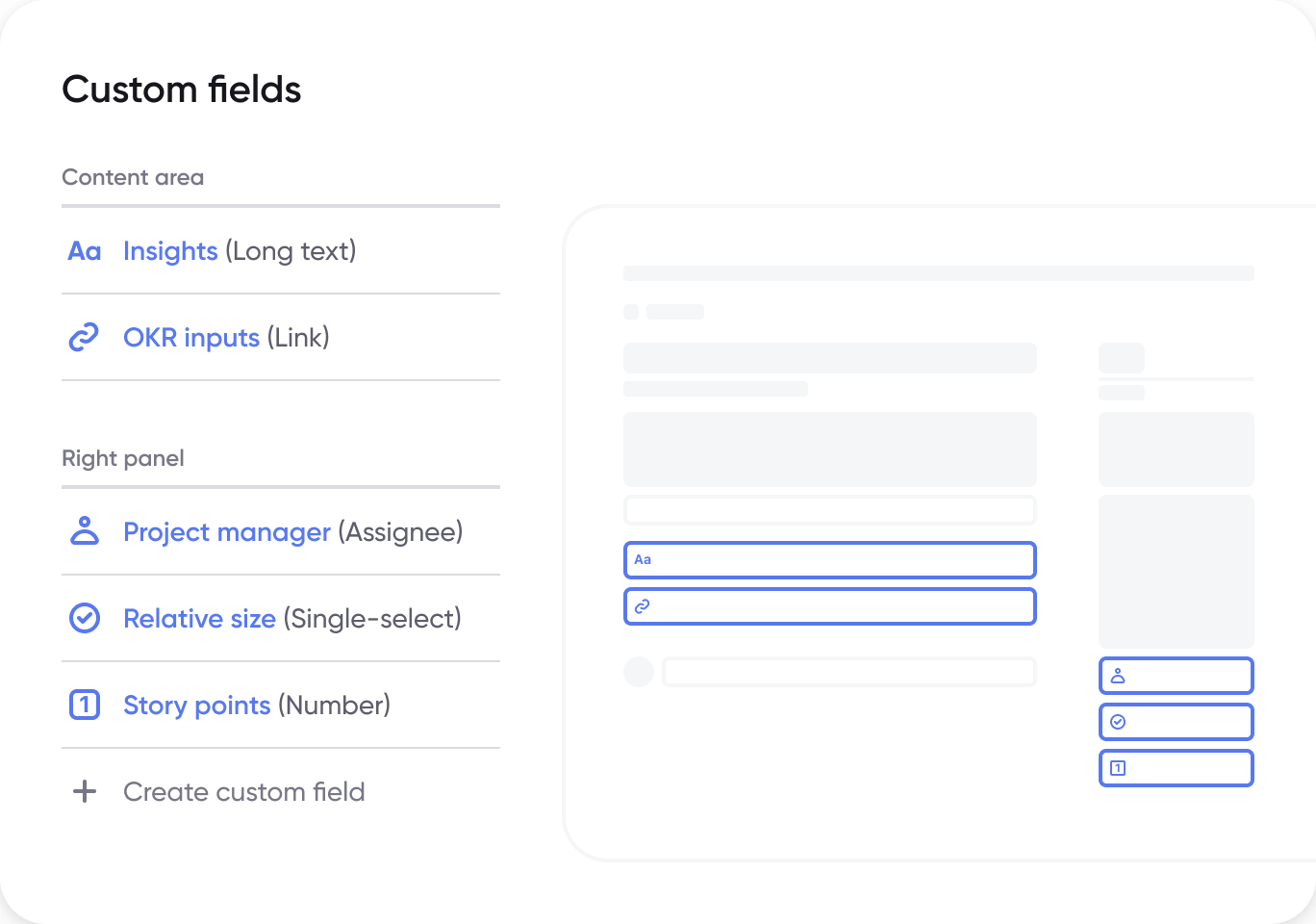Open the Project manager custom field
The width and height of the screenshot is (1316, 924).
click(x=227, y=531)
